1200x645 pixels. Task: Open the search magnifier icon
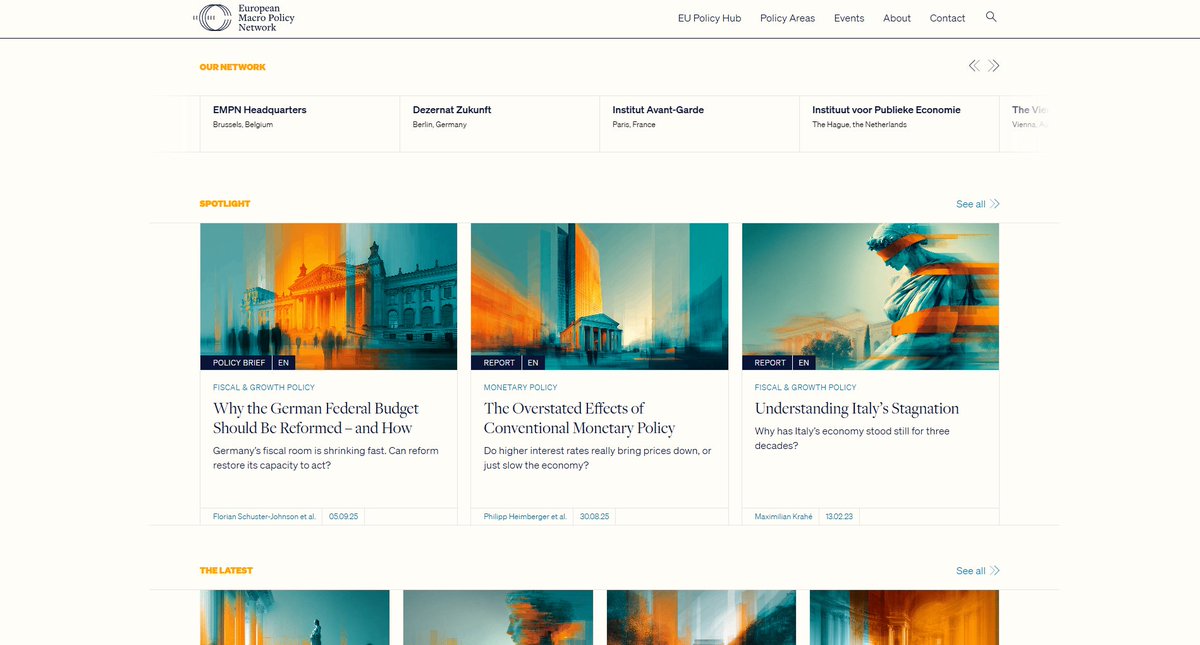pyautogui.click(x=991, y=17)
